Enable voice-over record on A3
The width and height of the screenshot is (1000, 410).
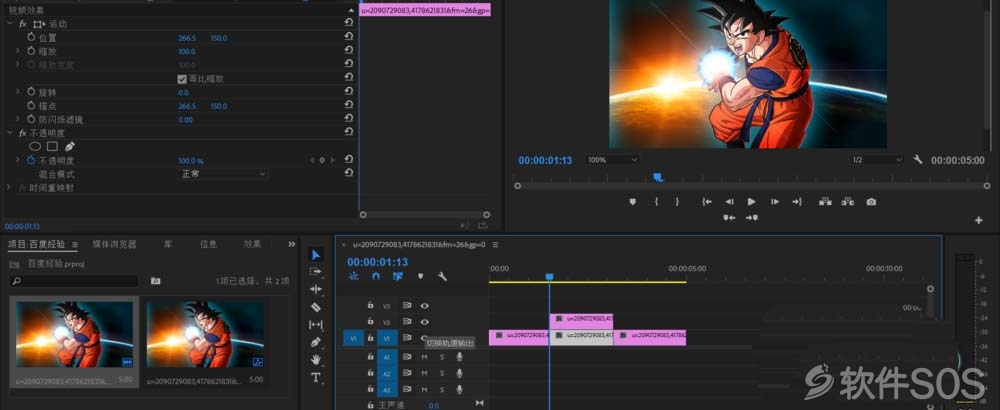(x=459, y=390)
